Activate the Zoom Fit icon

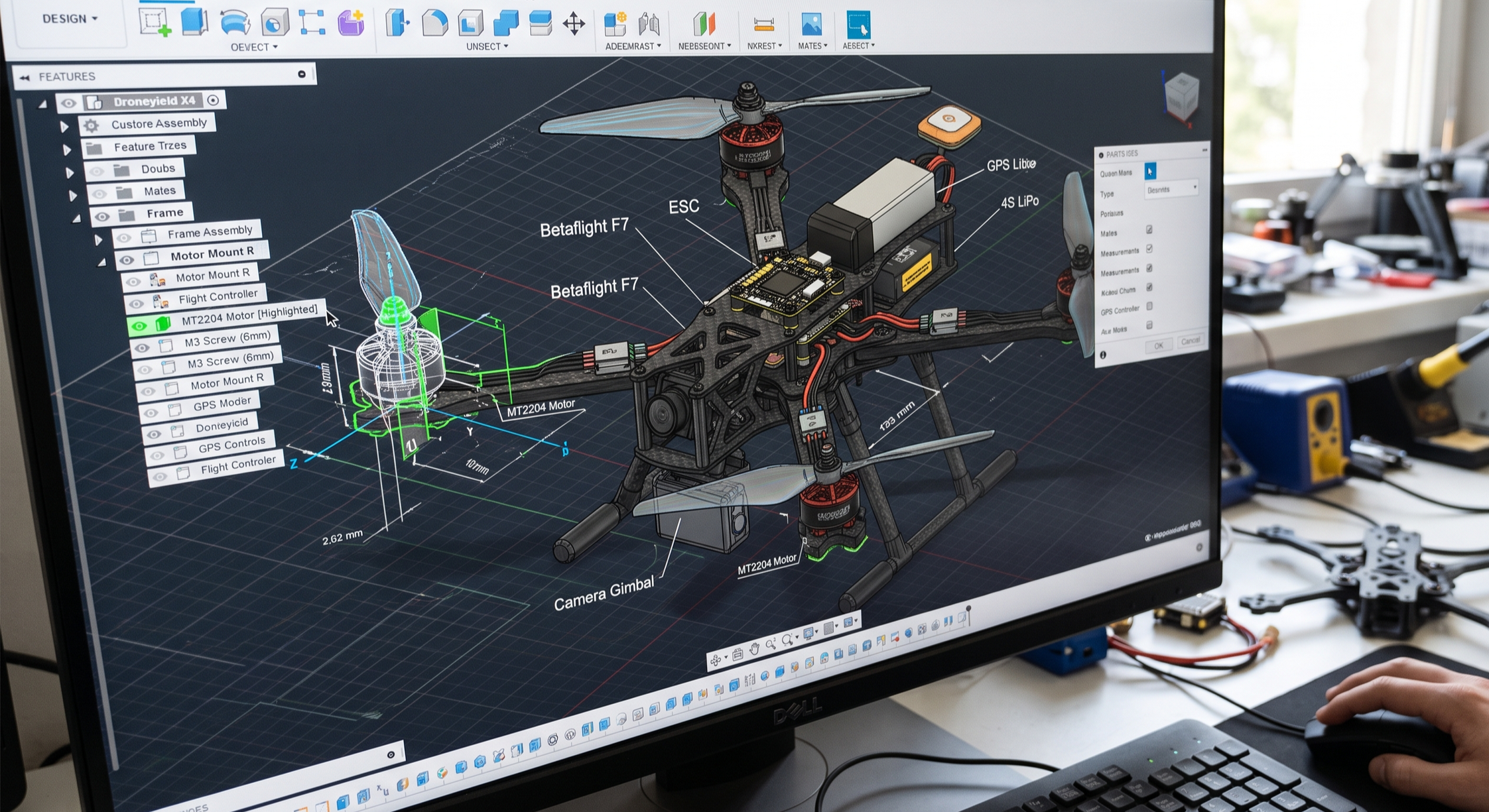pos(787,640)
